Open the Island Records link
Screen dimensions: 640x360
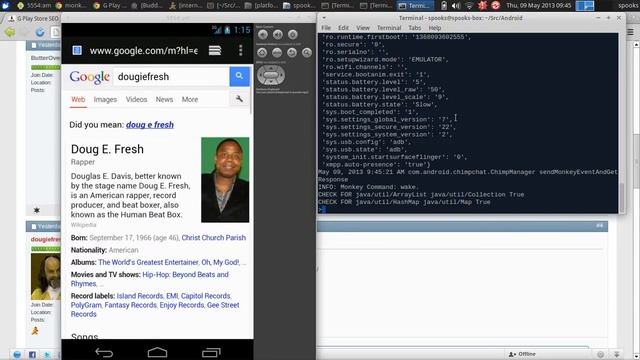[140, 296]
